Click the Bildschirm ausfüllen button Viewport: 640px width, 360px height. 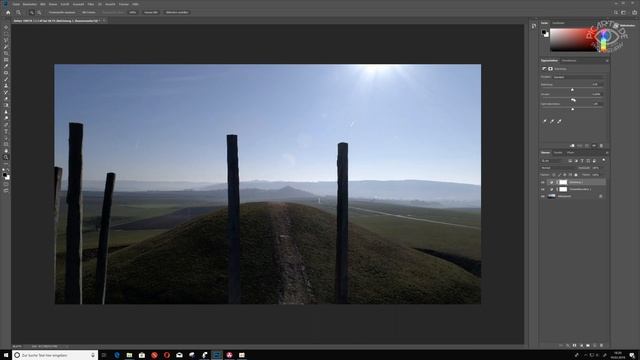177,13
